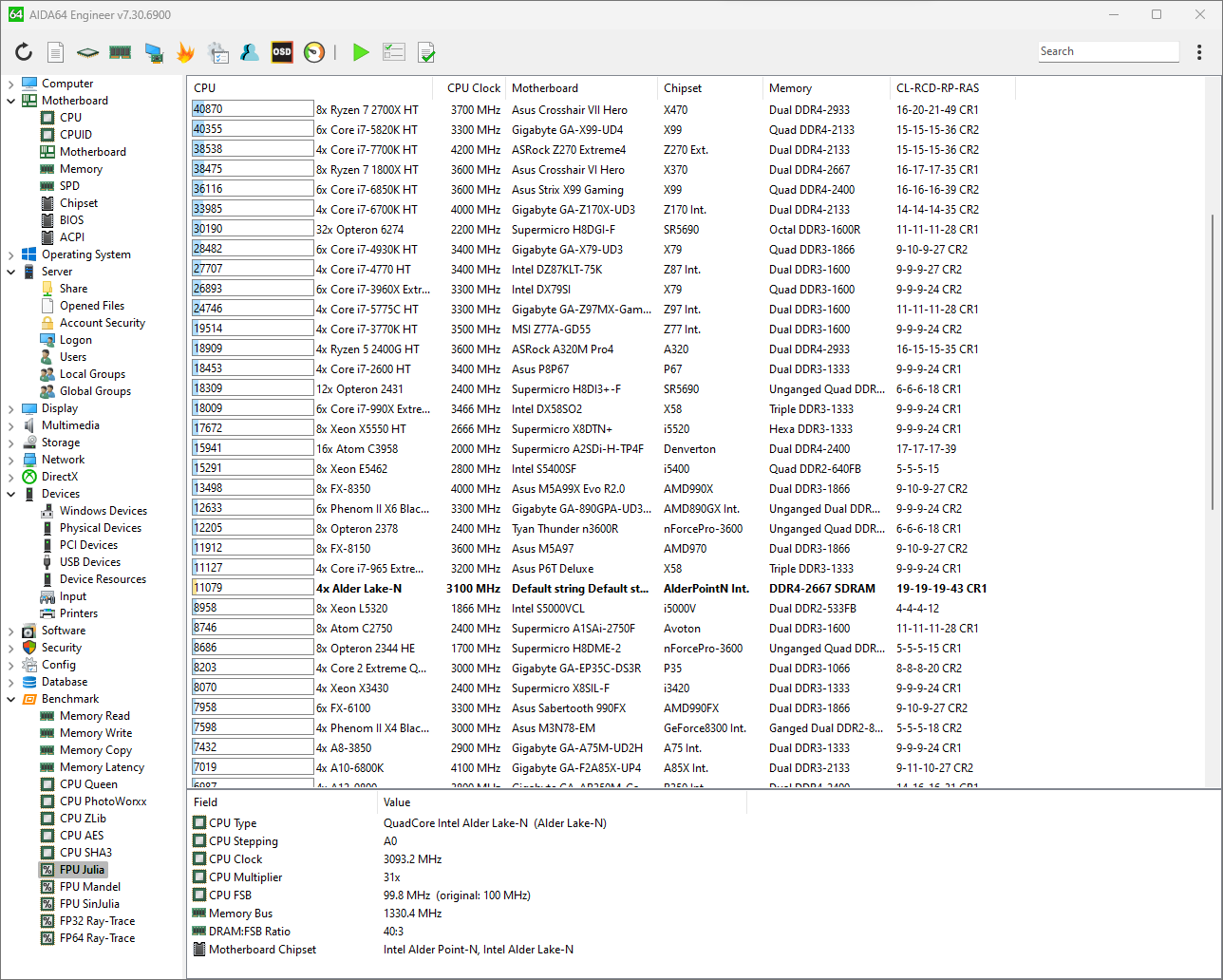Select Memory Latency benchmark in the tree
The image size is (1223, 980).
[x=102, y=767]
